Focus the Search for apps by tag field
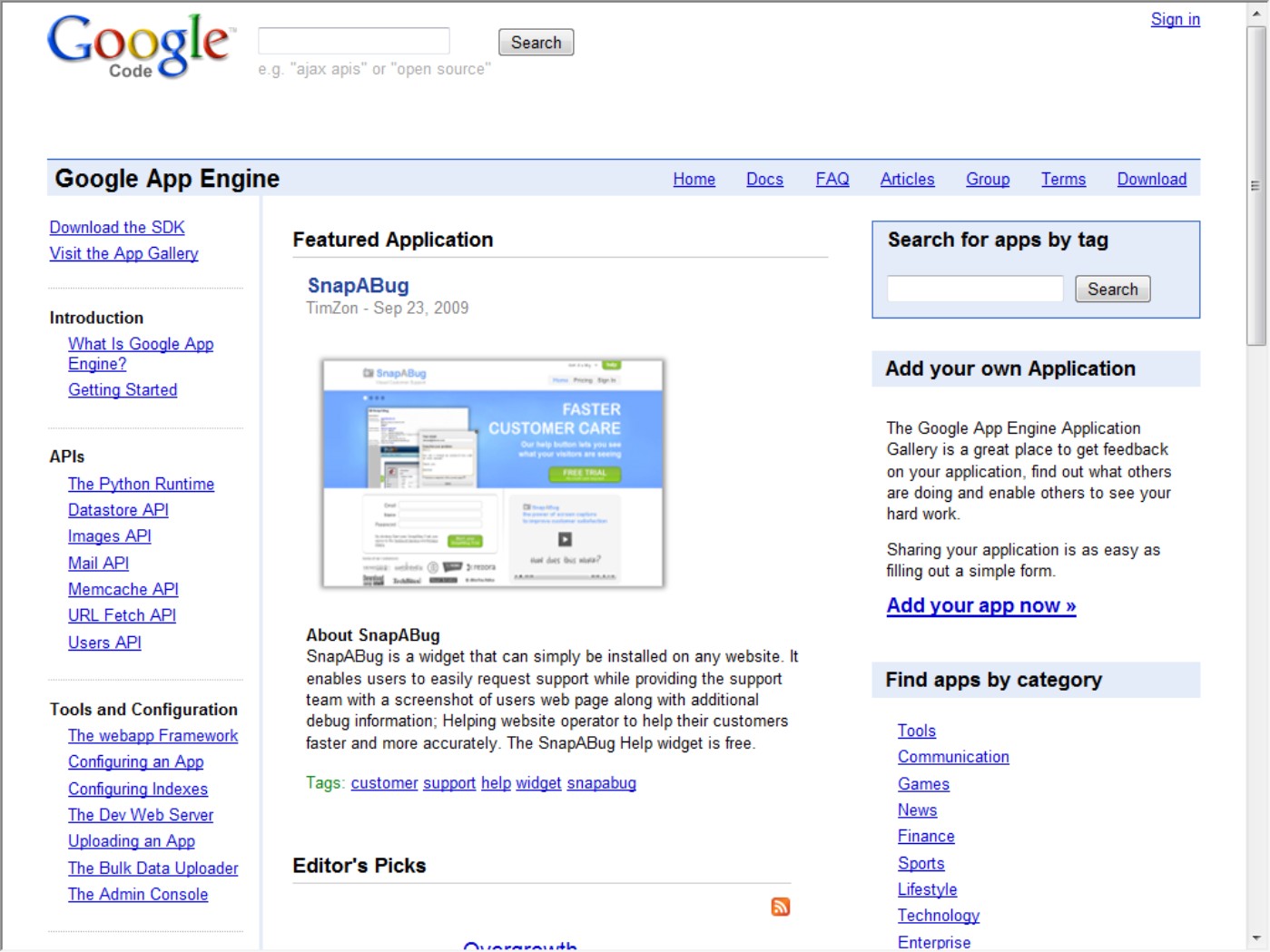The width and height of the screenshot is (1270, 952). pyautogui.click(x=975, y=289)
